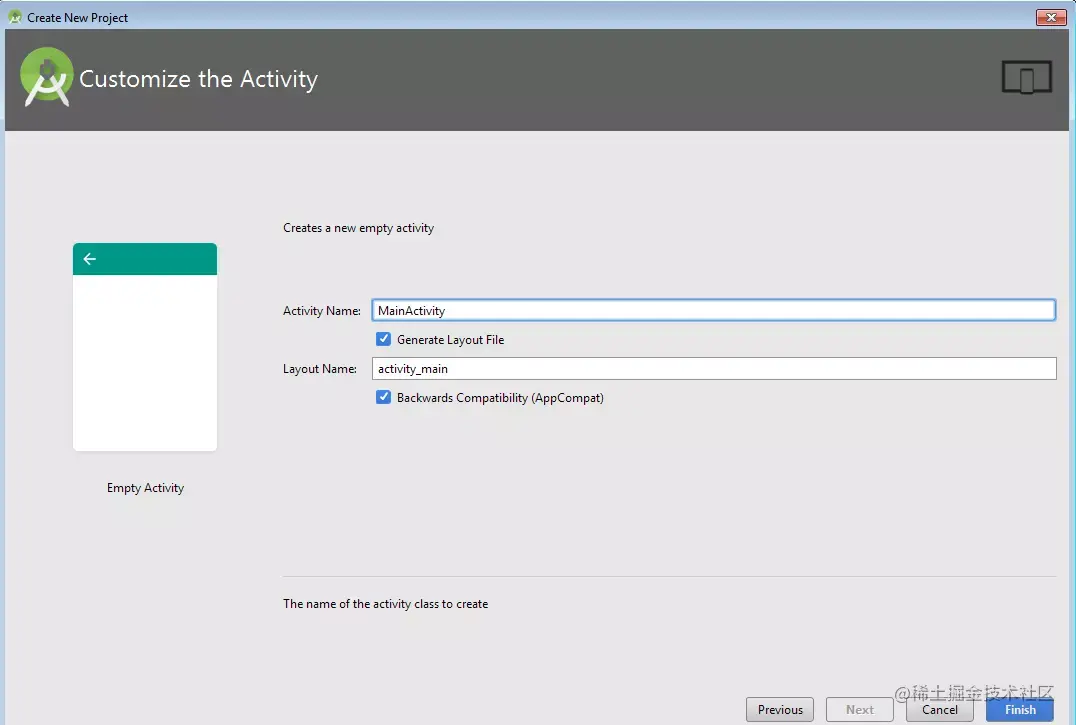Click the 'Empty Activity' caption text
The width and height of the screenshot is (1076, 725).
pos(145,488)
